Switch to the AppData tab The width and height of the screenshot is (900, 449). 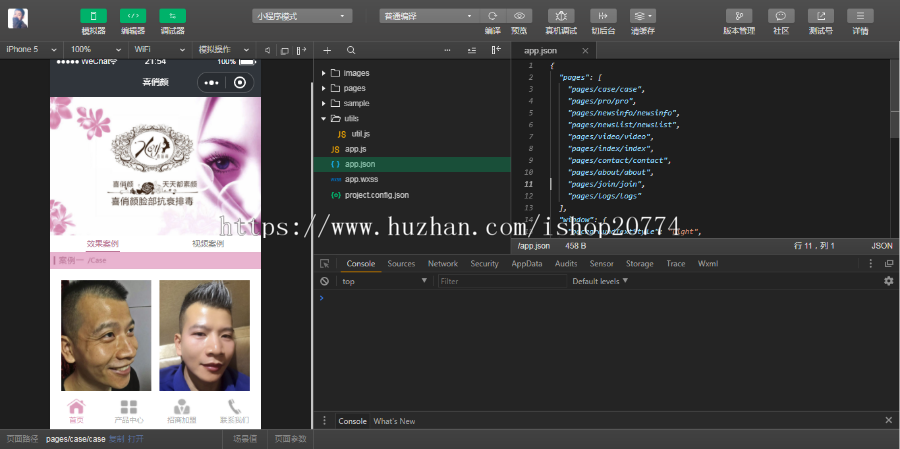[x=526, y=264]
